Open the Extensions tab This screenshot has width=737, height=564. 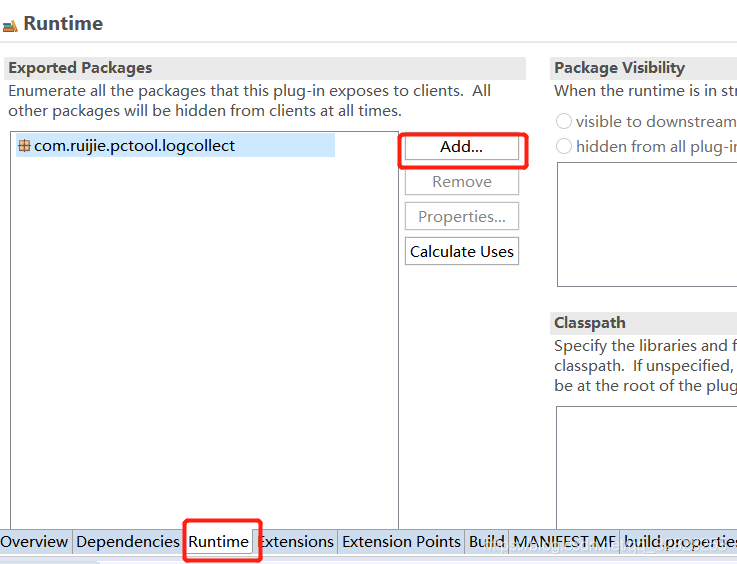[297, 542]
